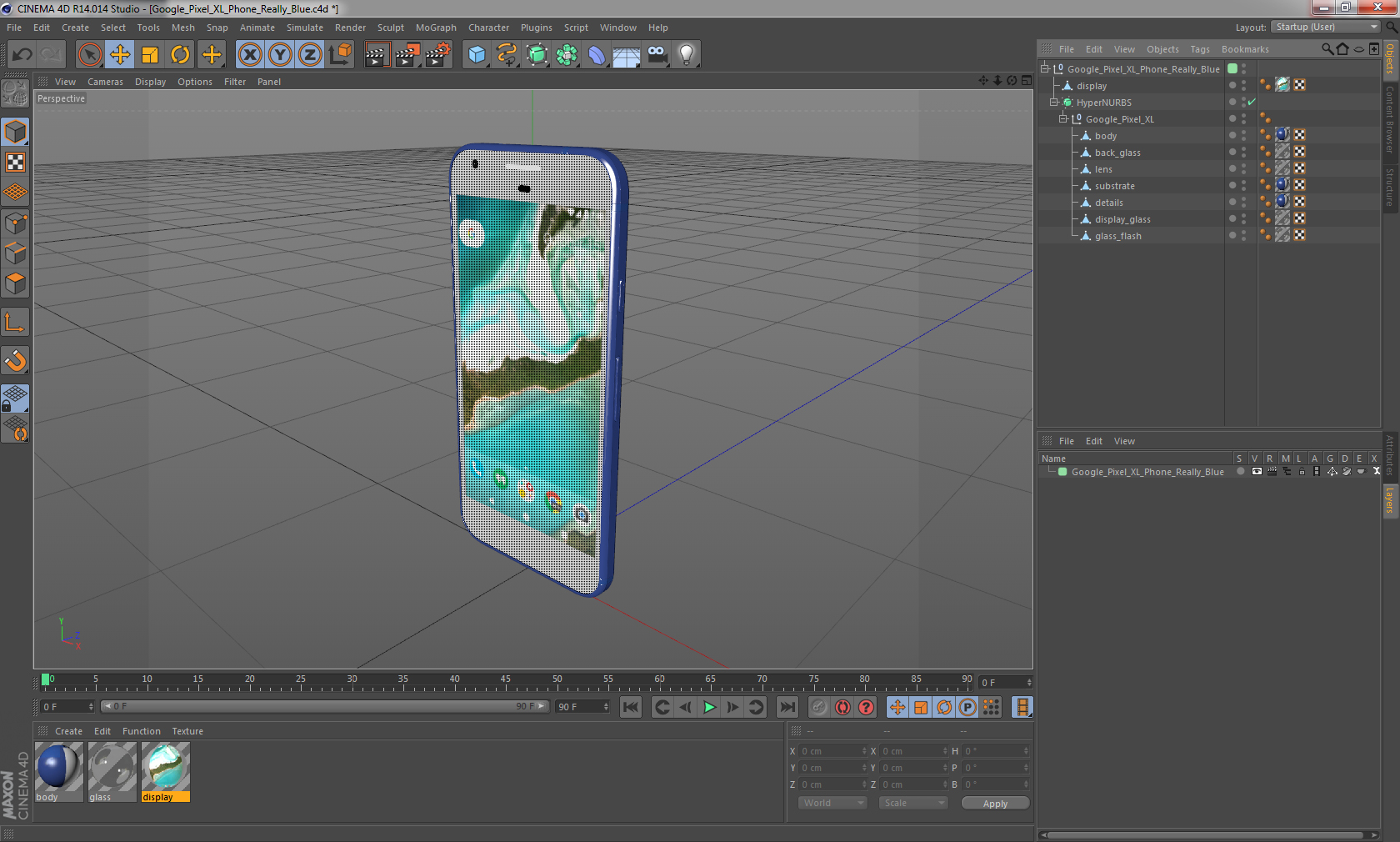Open the Layout Startup dropdown
The height and width of the screenshot is (842, 1400).
tap(1326, 28)
